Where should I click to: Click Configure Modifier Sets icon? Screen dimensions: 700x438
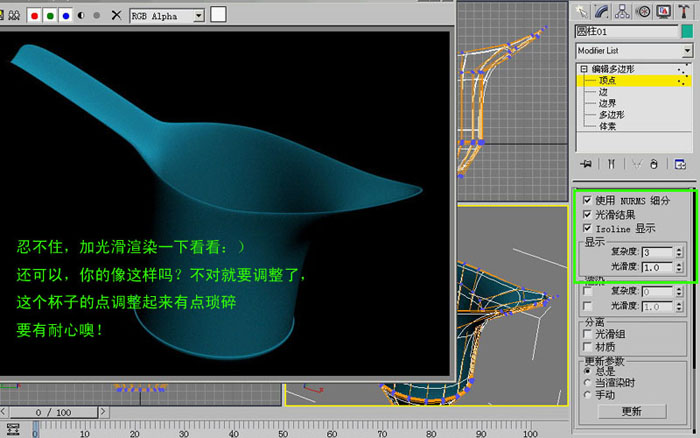click(x=680, y=164)
